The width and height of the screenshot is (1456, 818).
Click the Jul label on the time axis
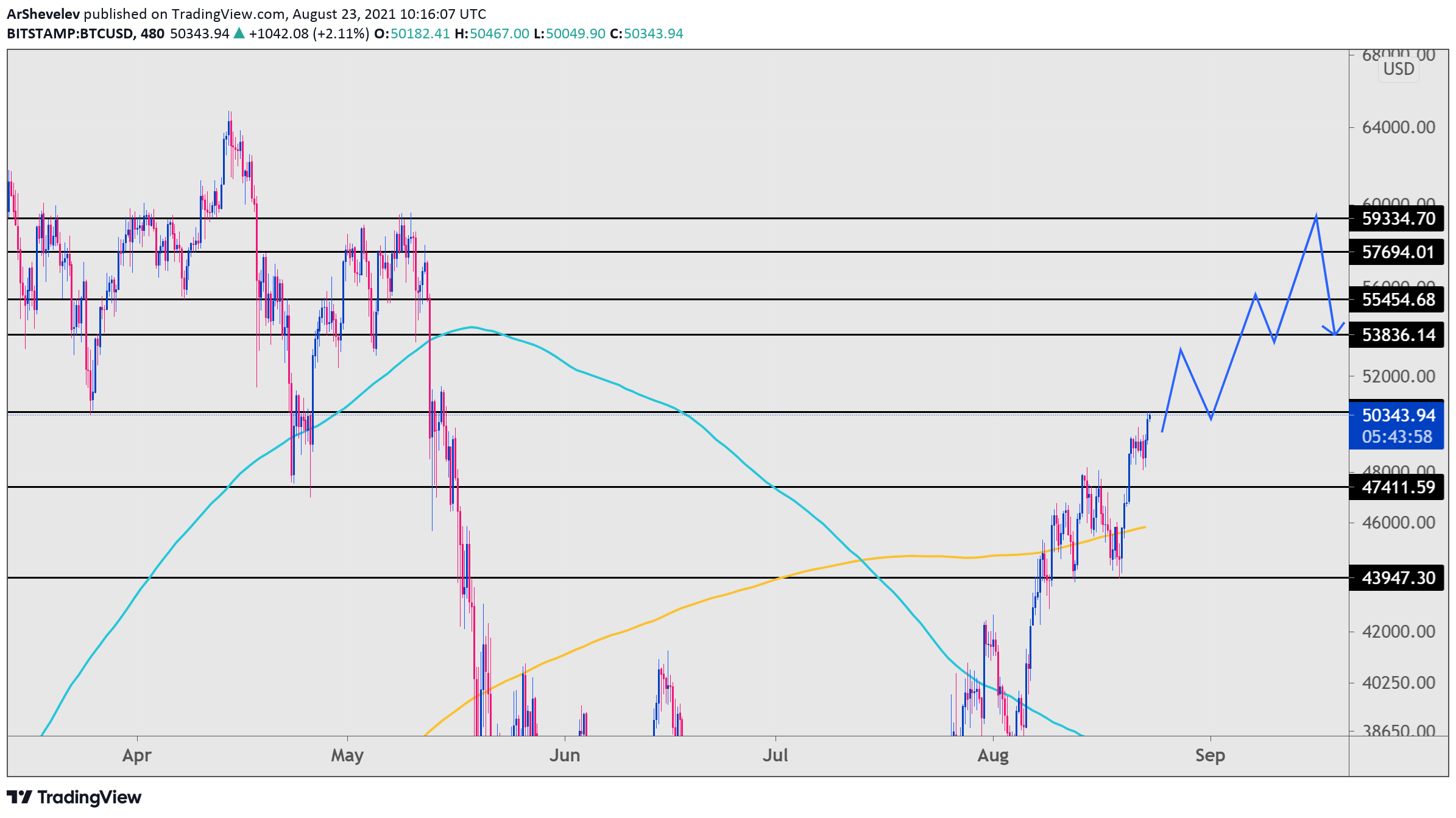(776, 755)
